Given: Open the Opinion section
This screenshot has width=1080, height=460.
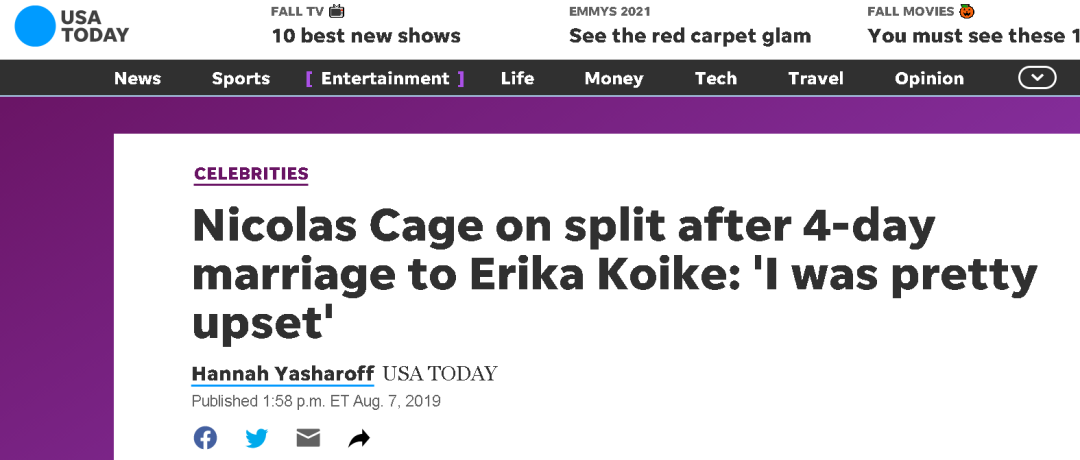Looking at the screenshot, I should point(929,79).
